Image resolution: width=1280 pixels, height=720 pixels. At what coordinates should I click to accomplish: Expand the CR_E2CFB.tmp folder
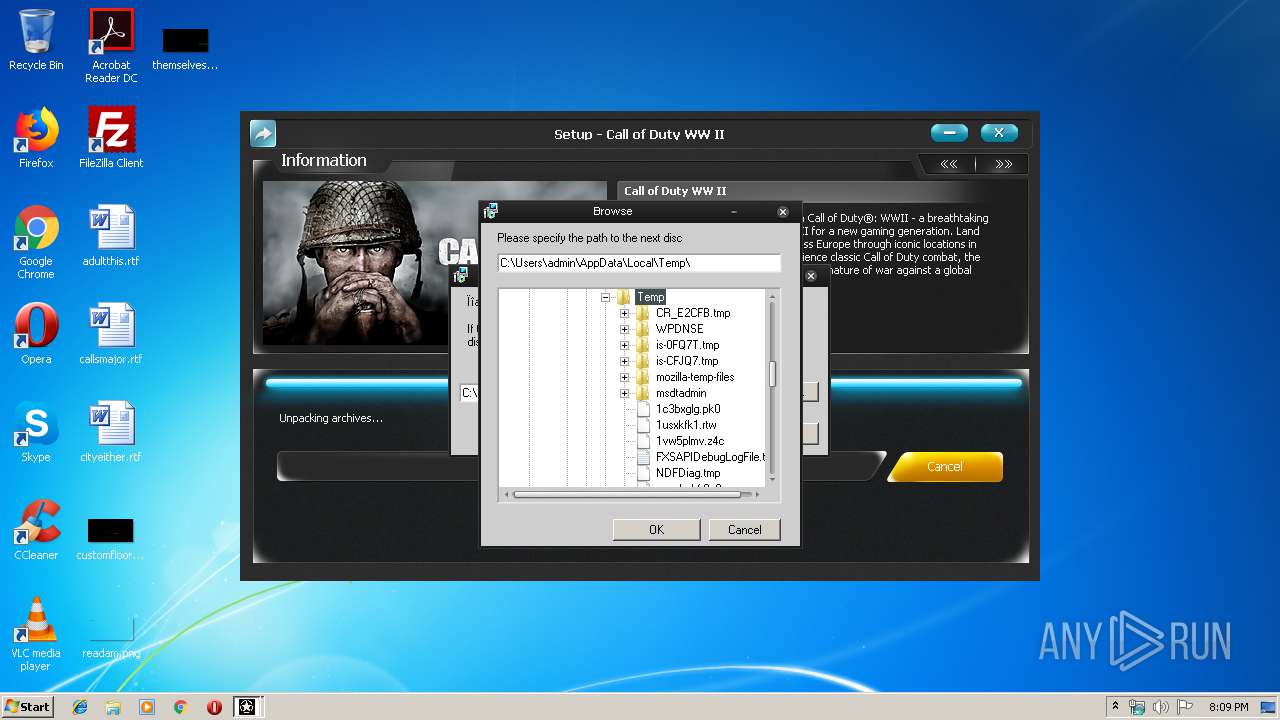coord(625,313)
